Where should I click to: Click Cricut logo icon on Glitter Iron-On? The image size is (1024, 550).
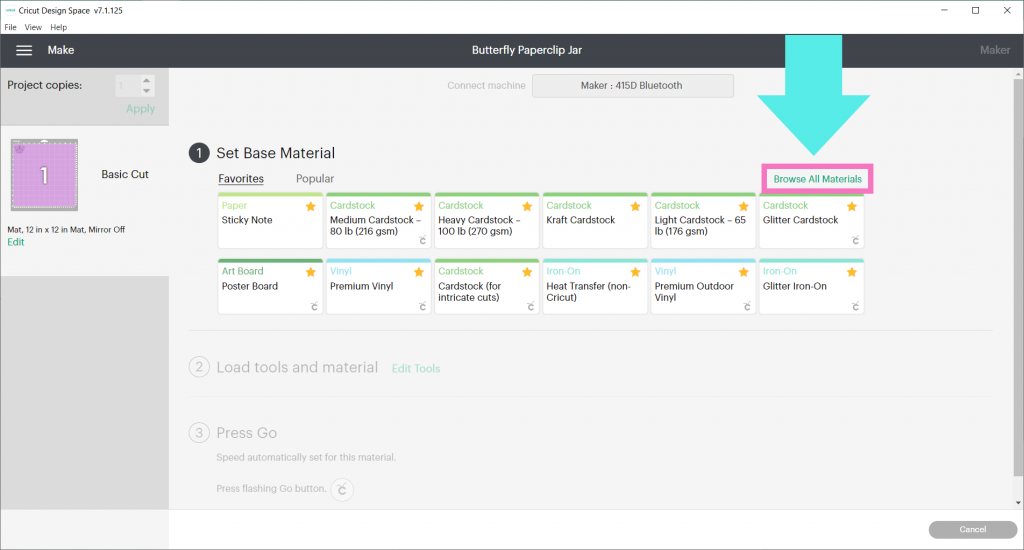point(855,306)
